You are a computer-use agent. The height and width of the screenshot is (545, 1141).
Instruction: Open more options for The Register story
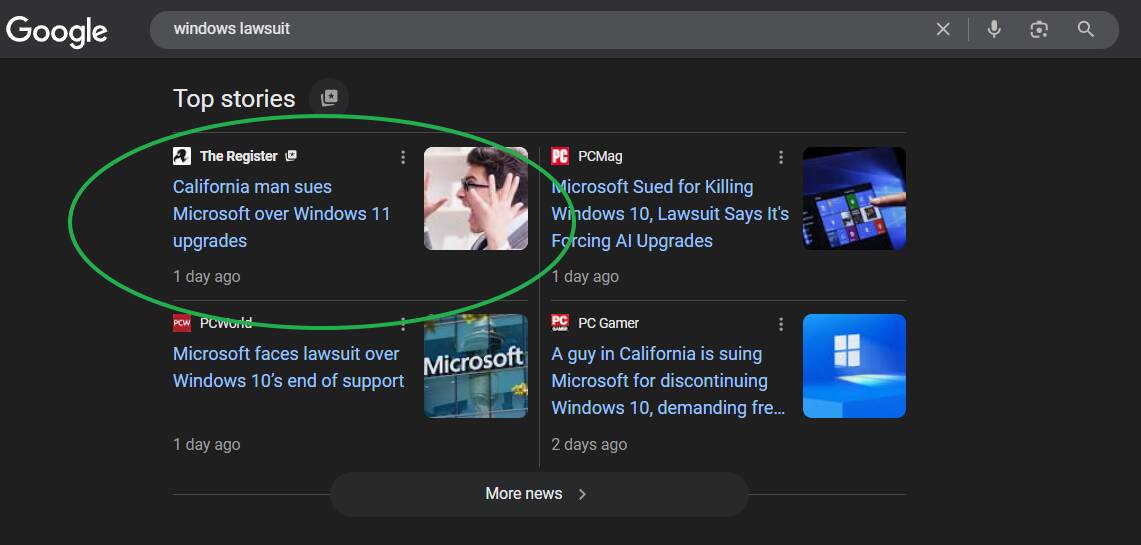pos(403,157)
